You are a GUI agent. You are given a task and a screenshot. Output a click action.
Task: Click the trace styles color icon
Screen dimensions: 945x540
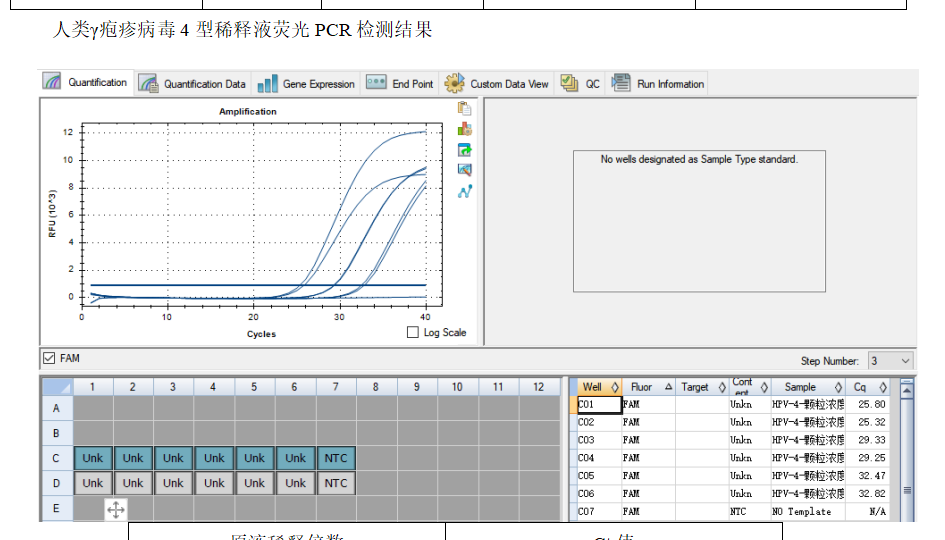(465, 129)
